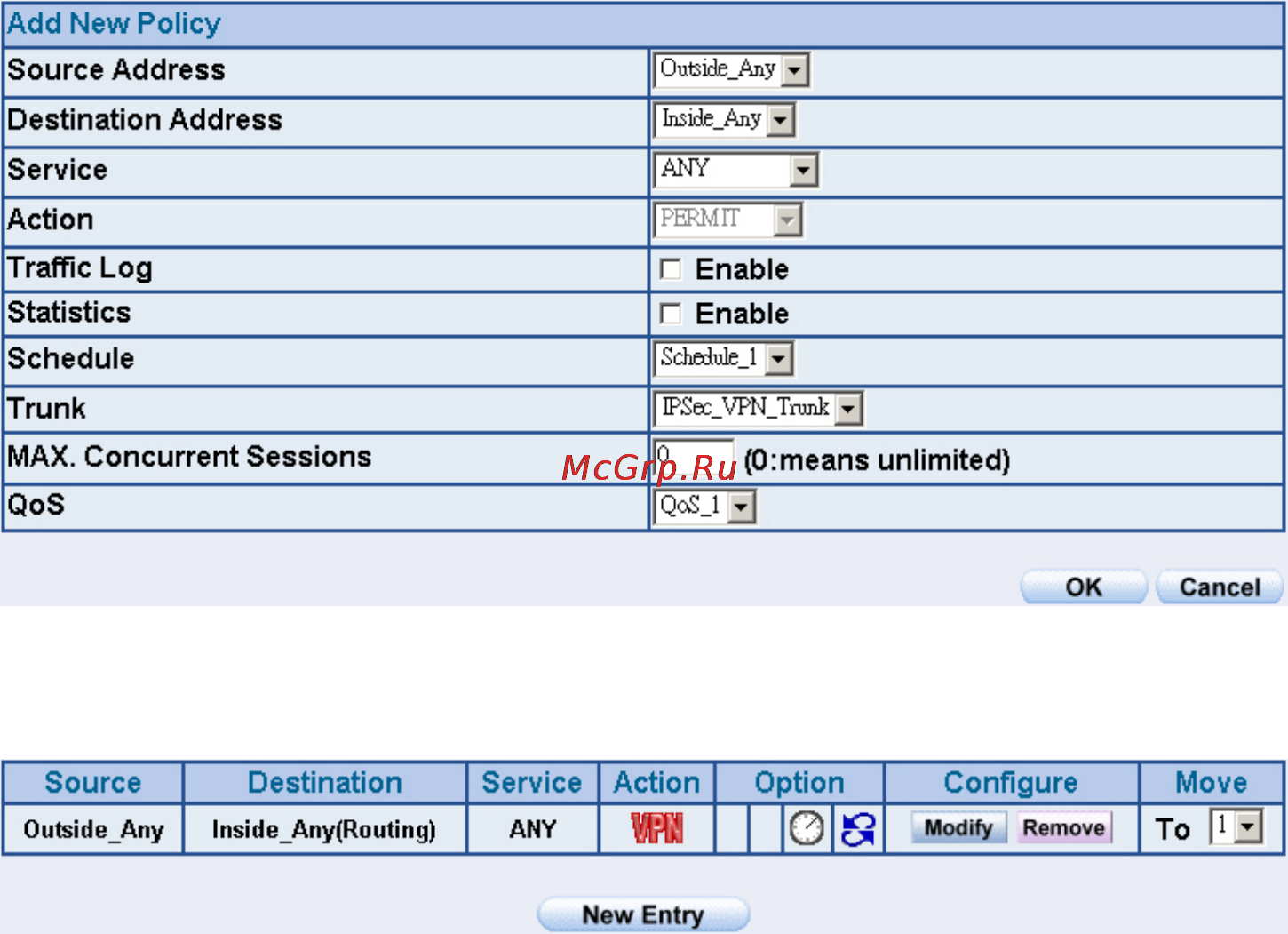
Task: Enable the Statistics checkbox
Action: [671, 314]
